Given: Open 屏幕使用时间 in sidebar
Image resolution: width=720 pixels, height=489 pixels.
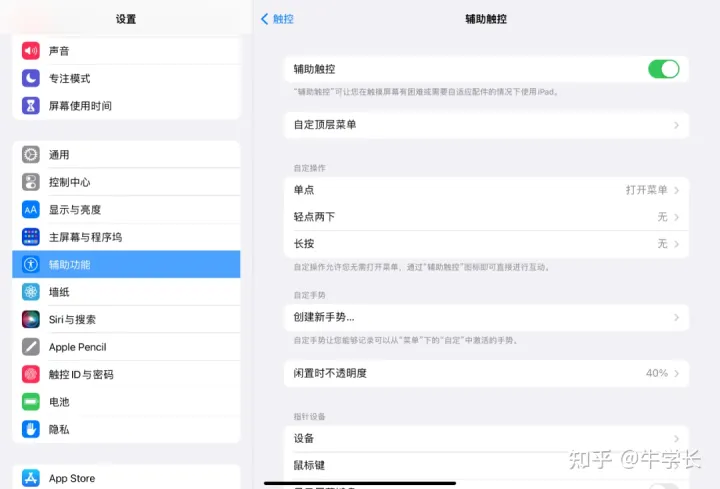Looking at the screenshot, I should (x=126, y=106).
